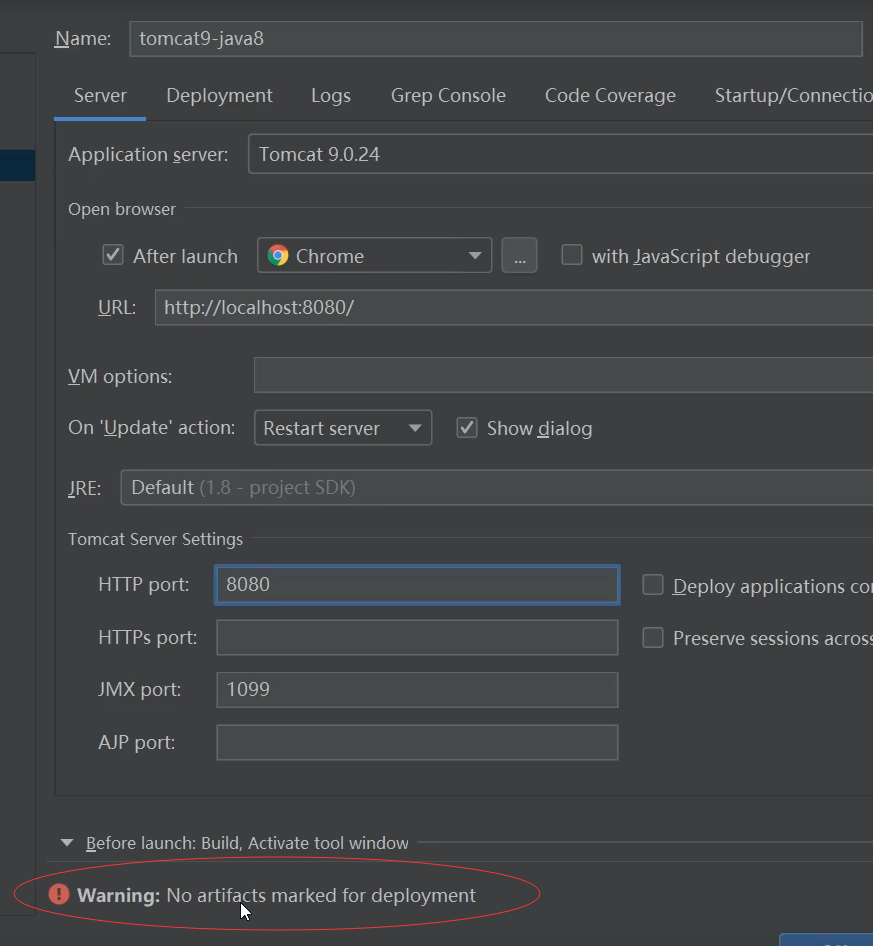Click the red warning error icon
The height and width of the screenshot is (946, 873).
tap(59, 894)
